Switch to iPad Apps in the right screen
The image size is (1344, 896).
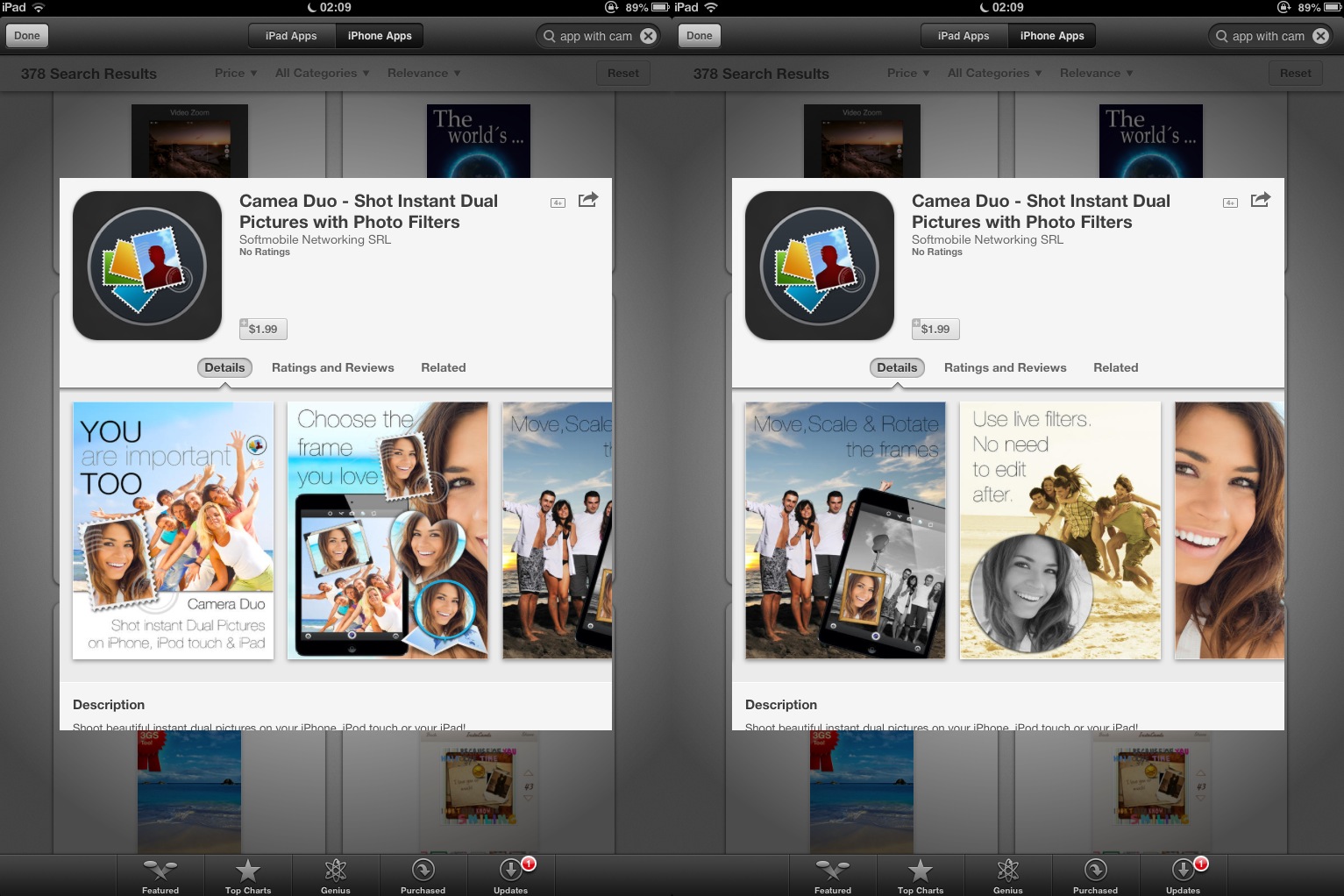(x=964, y=36)
